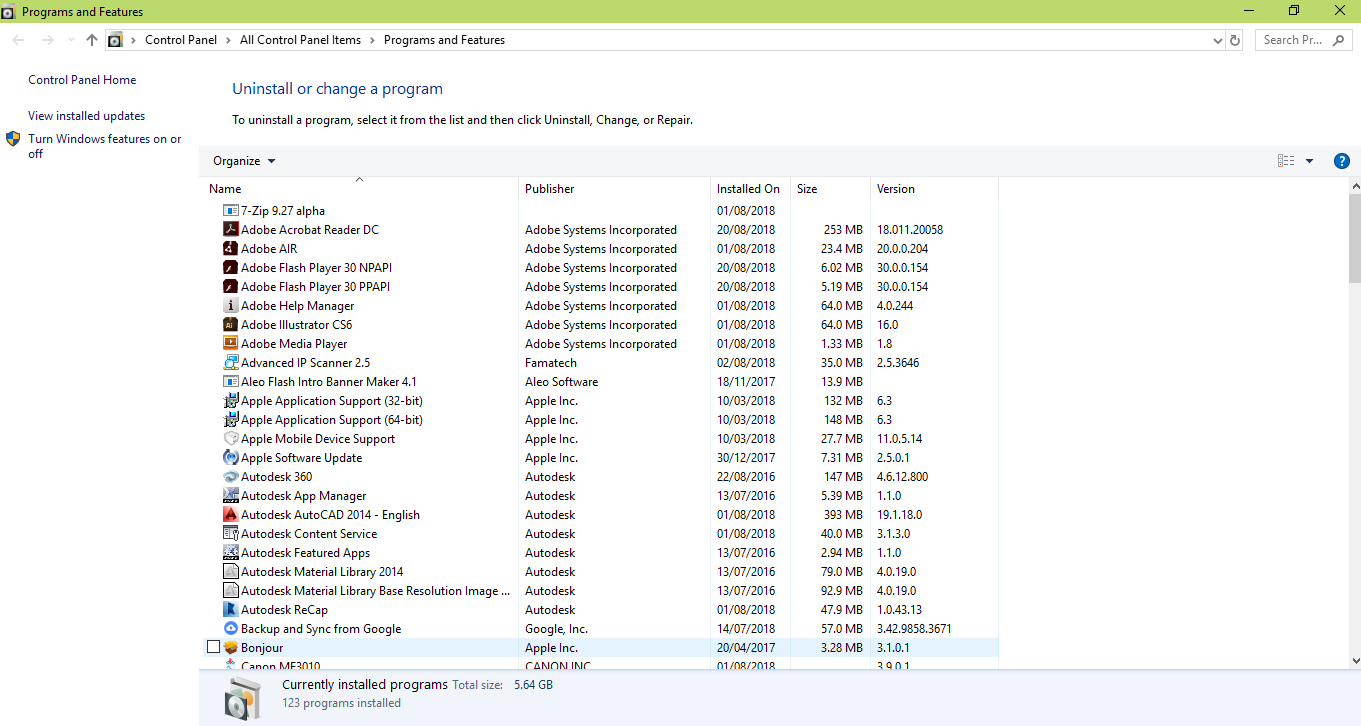Click the shield icon beside Turn Windows features
The height and width of the screenshot is (726, 1361).
[x=13, y=139]
